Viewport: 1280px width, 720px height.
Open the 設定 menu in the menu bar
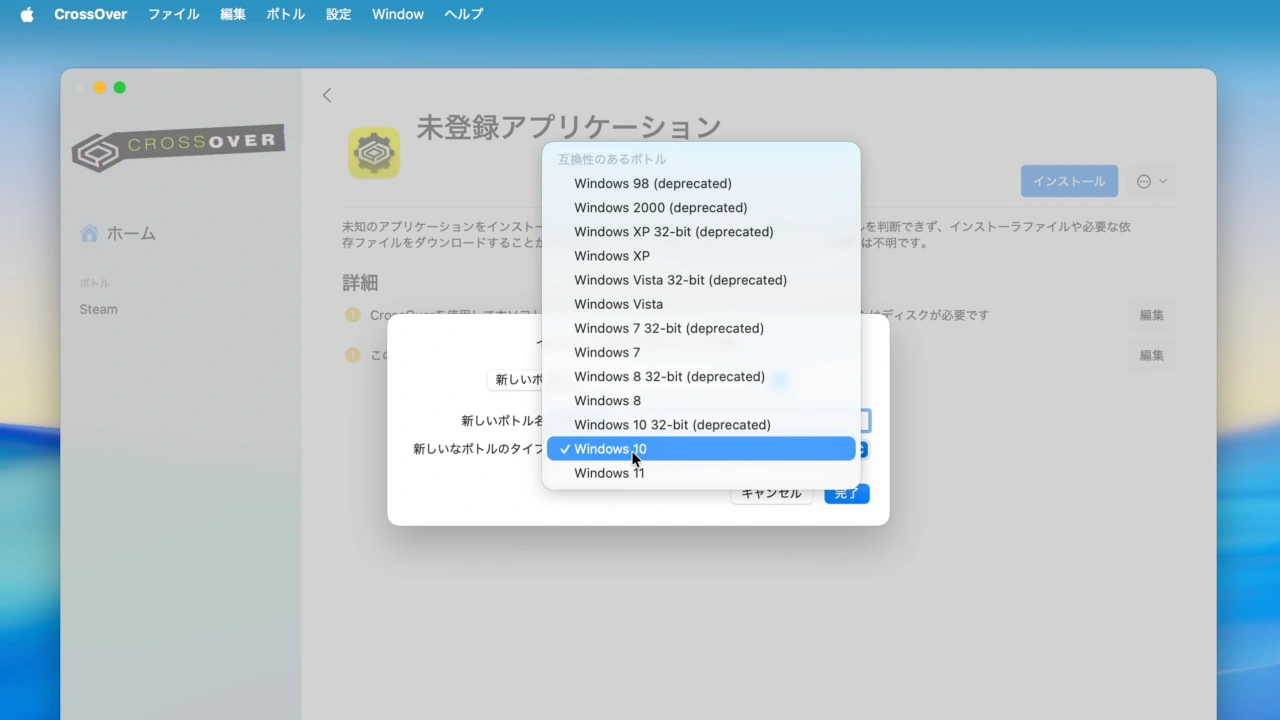[x=339, y=14]
